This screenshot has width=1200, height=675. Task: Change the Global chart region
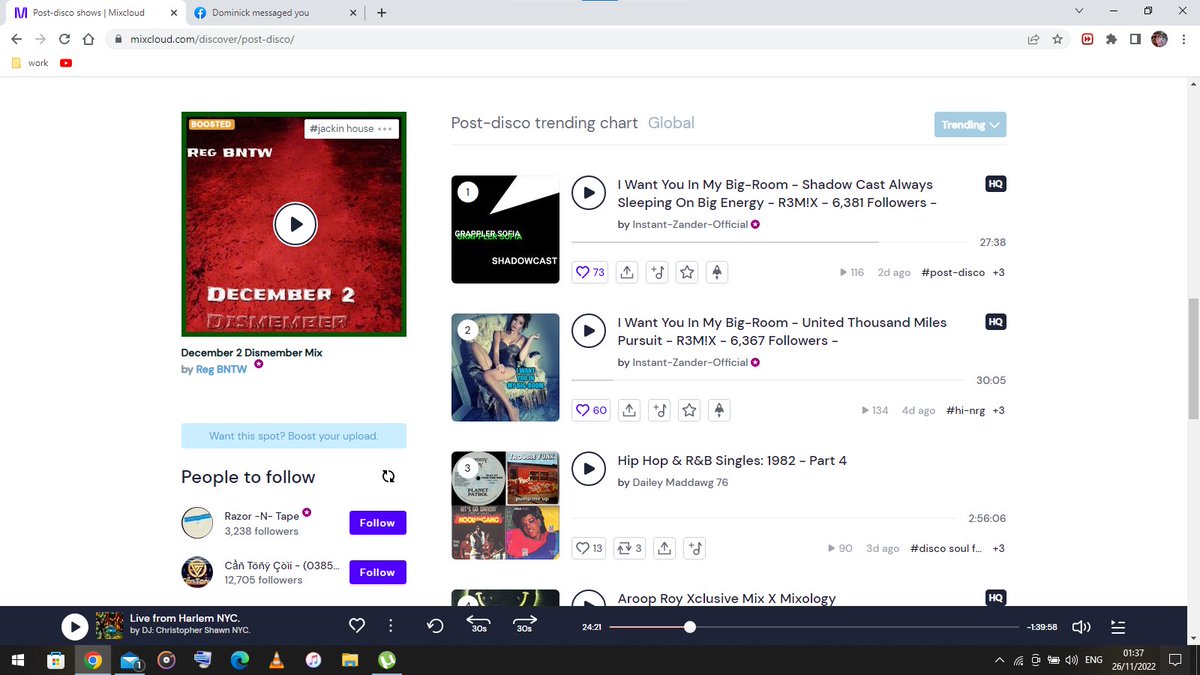pyautogui.click(x=671, y=123)
